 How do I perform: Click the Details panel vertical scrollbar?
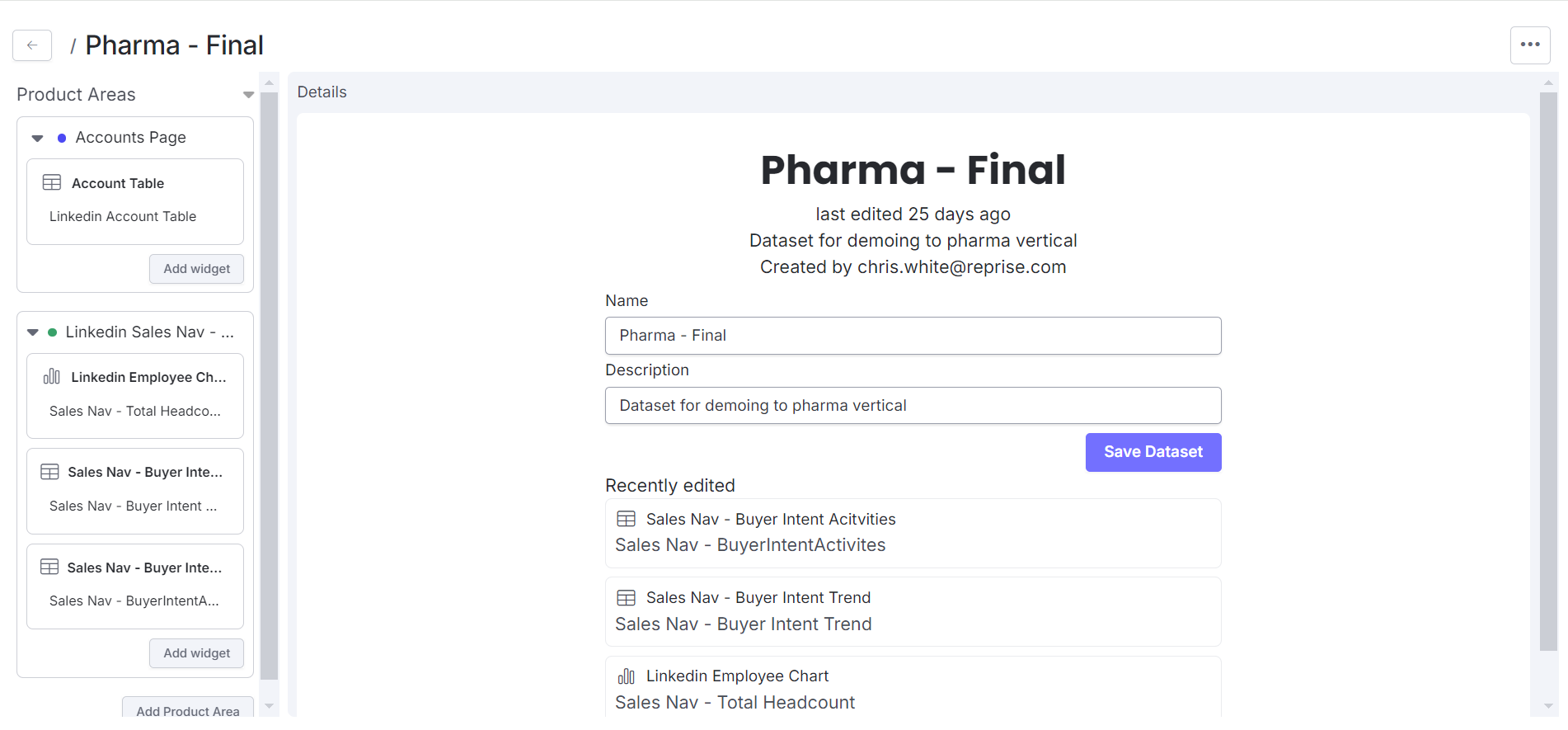[x=1548, y=371]
